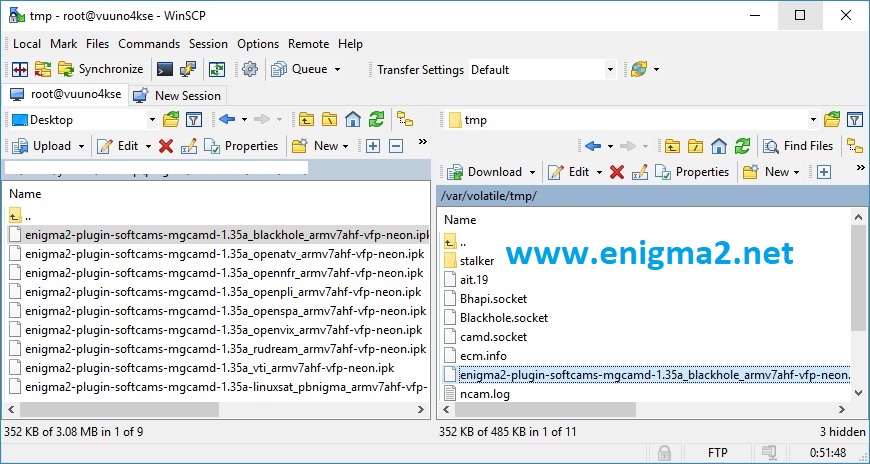Go to local home directory icon

tap(353, 119)
